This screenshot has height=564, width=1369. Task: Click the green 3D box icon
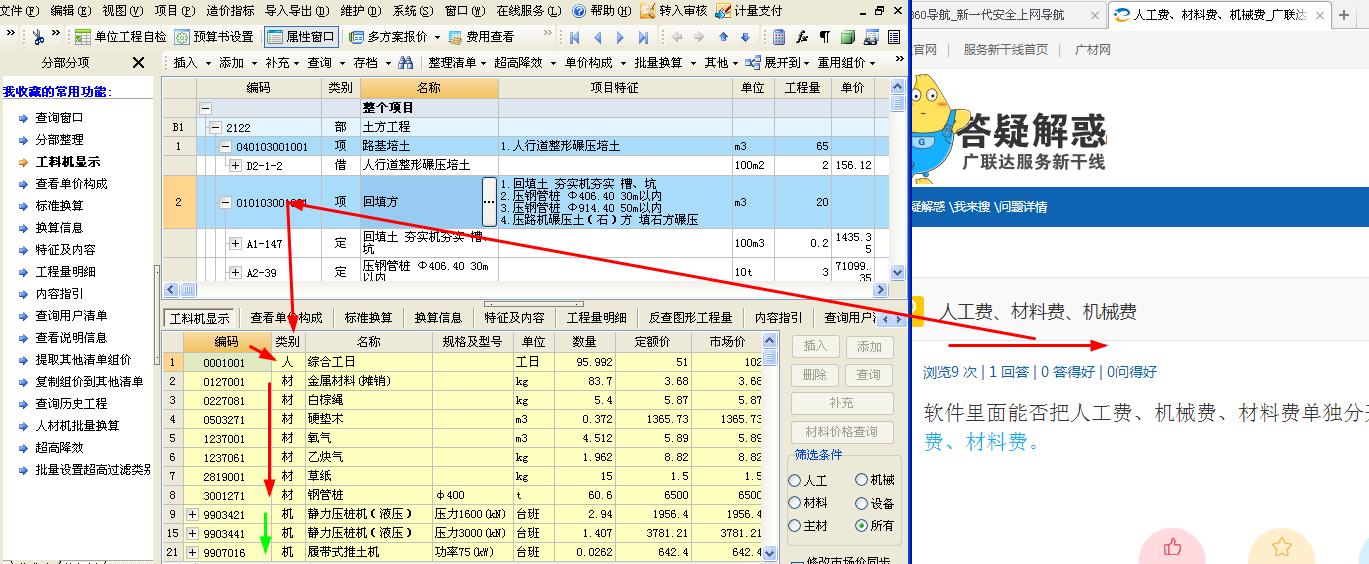click(848, 37)
